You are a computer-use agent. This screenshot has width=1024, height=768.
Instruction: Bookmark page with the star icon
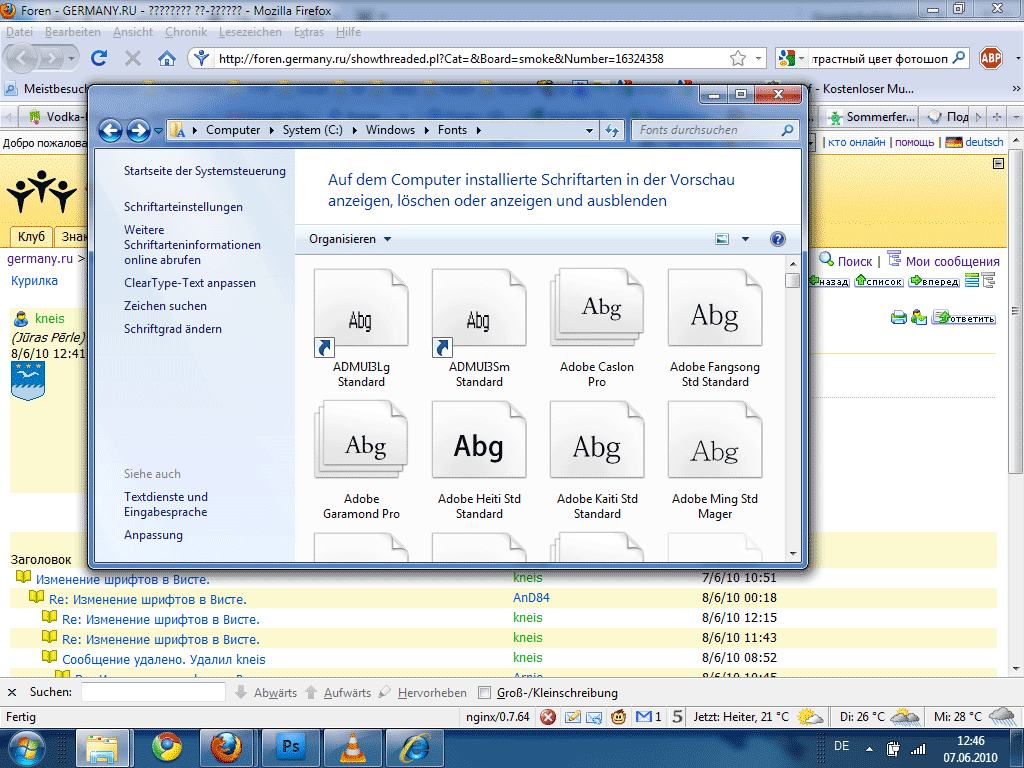738,59
